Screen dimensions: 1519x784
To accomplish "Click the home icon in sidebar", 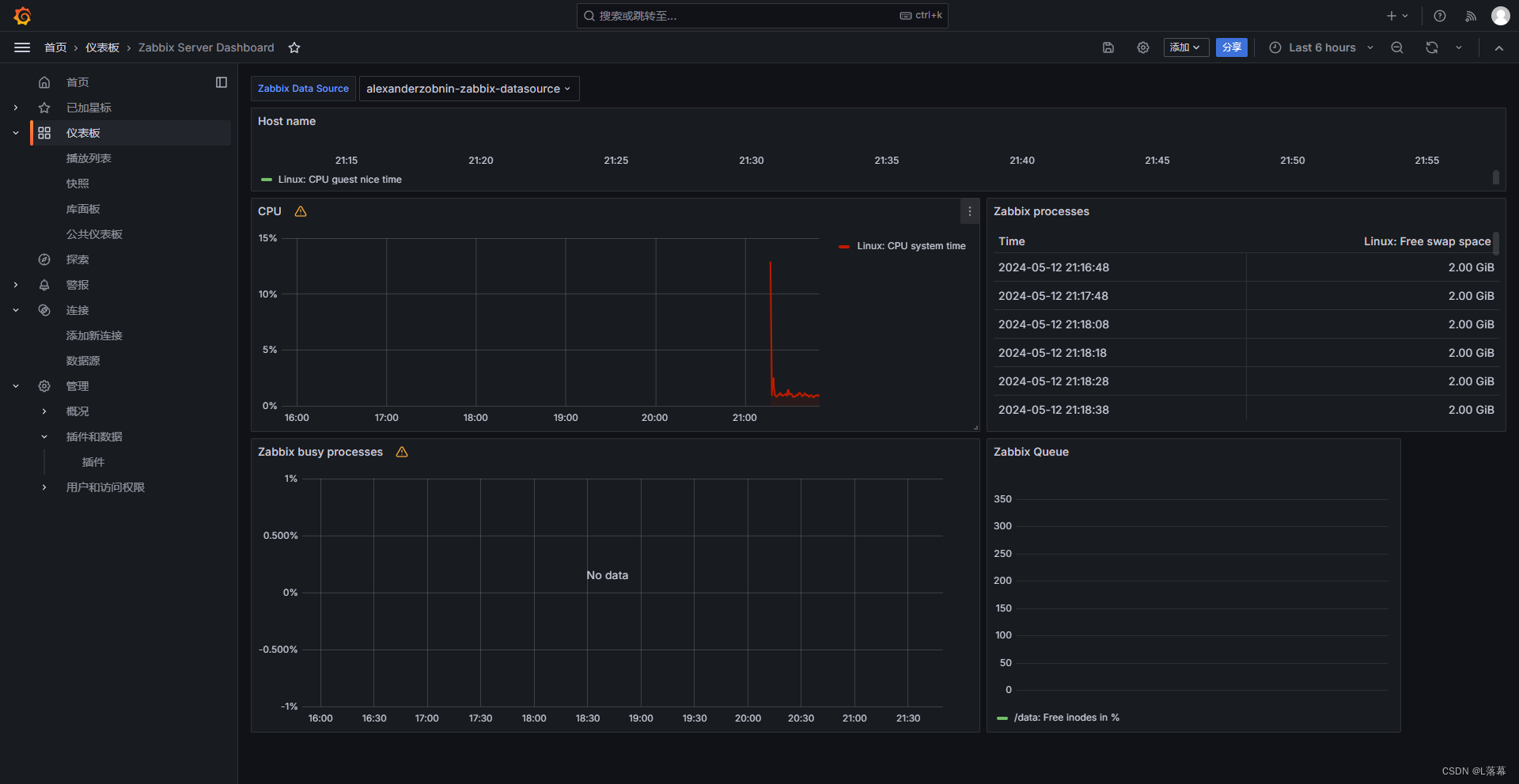I will (x=44, y=82).
